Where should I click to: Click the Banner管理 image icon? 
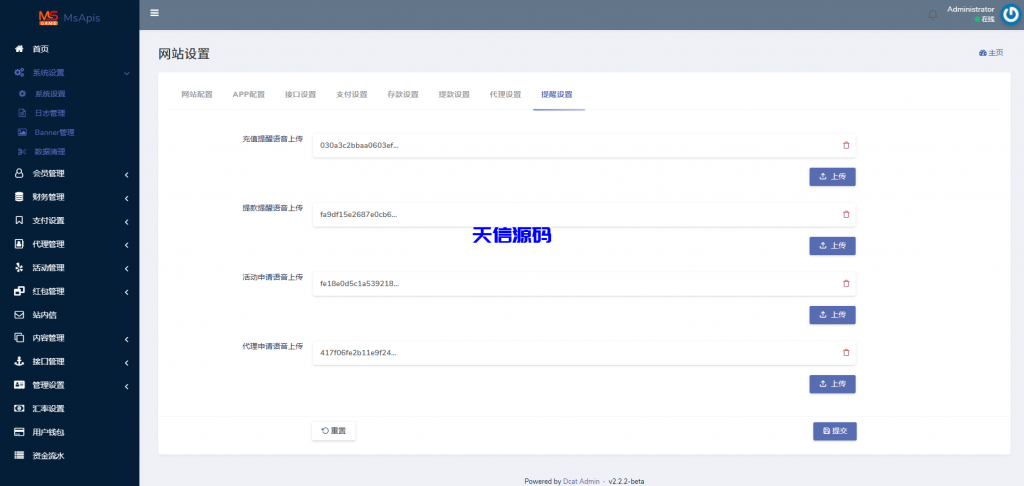click(x=22, y=133)
